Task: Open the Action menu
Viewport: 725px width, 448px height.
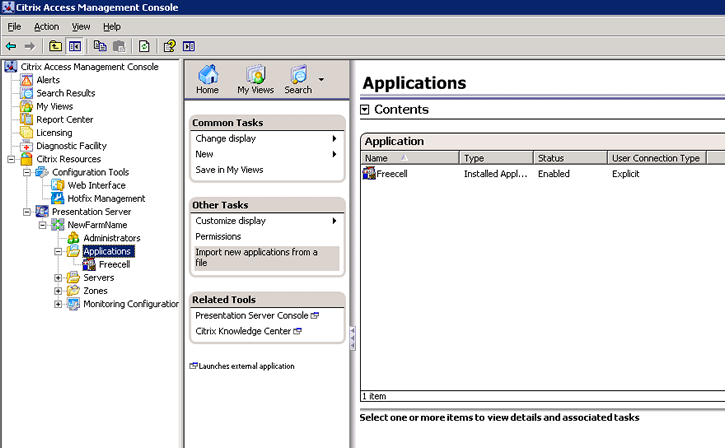Action: click(47, 27)
